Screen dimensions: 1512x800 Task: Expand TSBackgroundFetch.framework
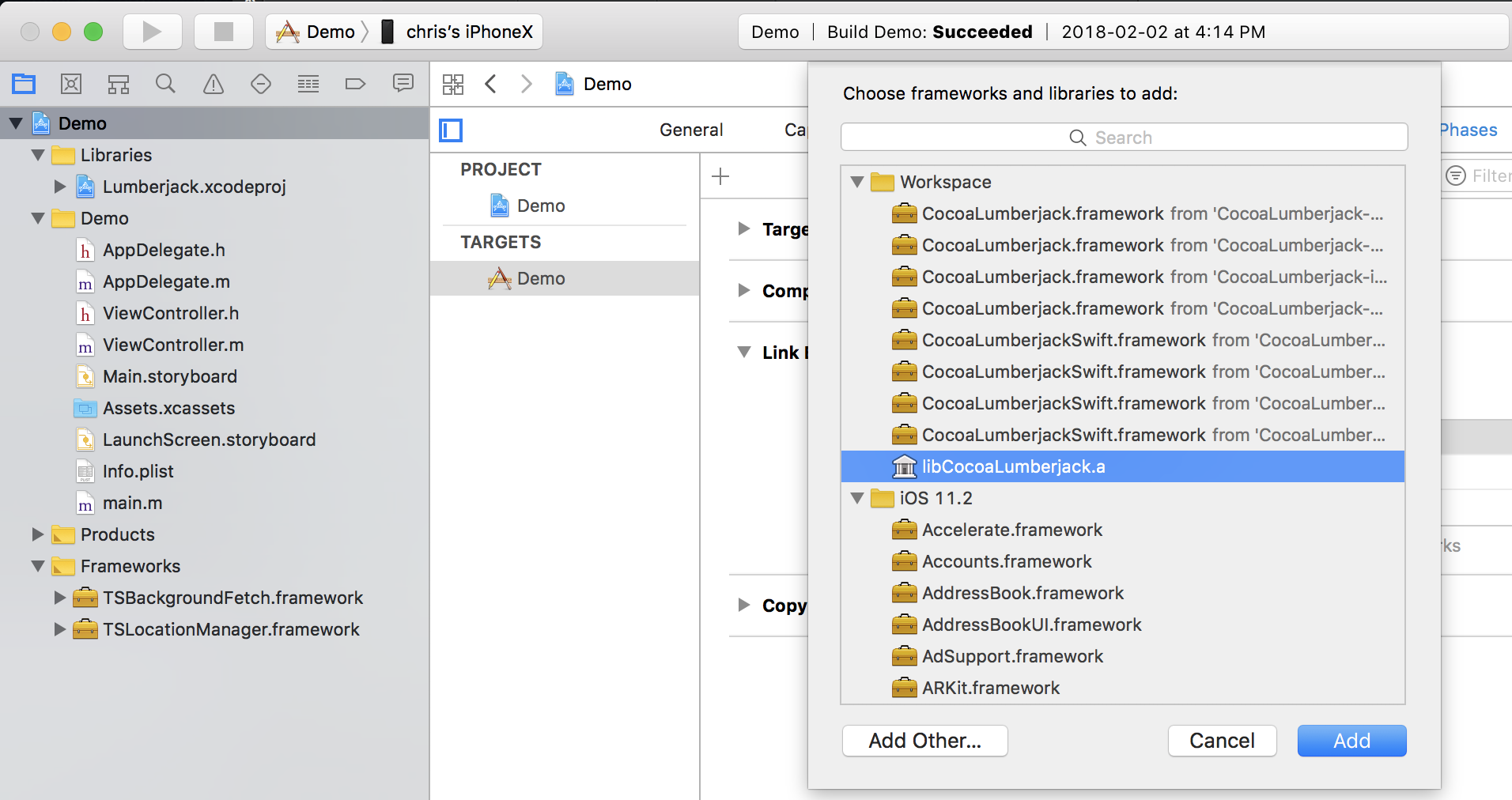(60, 598)
